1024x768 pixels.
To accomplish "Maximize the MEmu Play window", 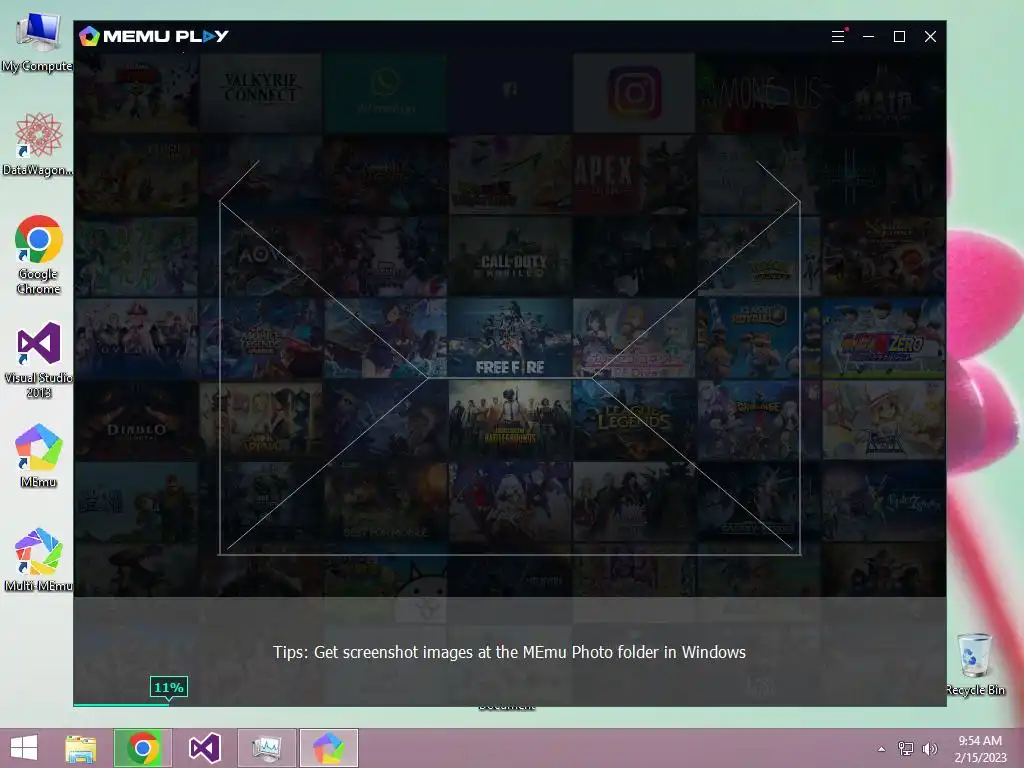I will click(x=899, y=37).
